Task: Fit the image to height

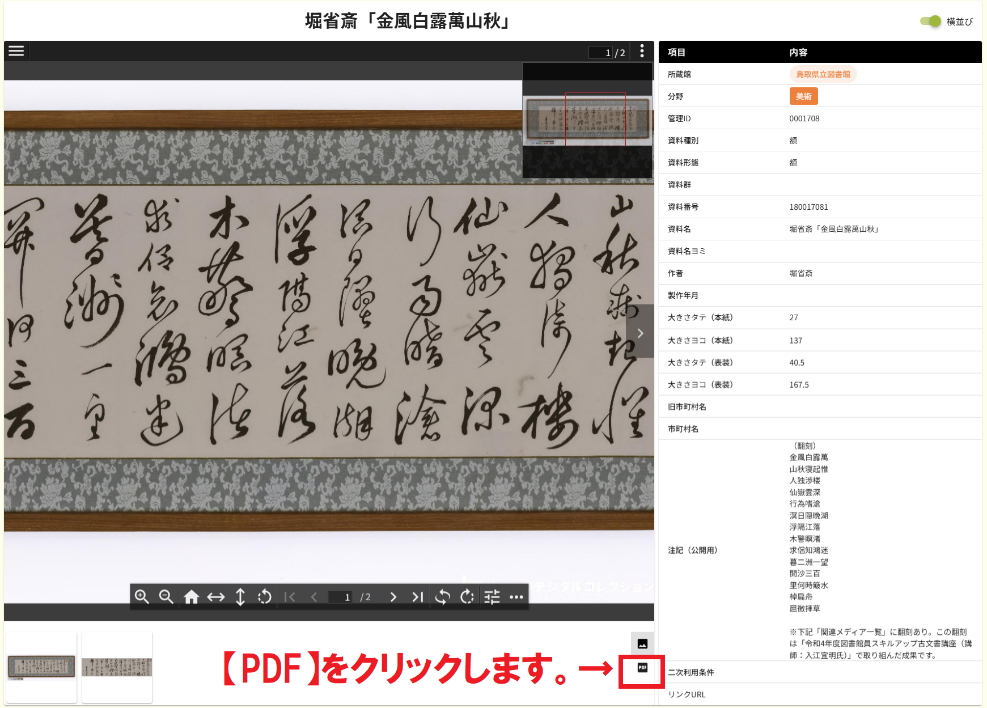Action: [x=238, y=598]
